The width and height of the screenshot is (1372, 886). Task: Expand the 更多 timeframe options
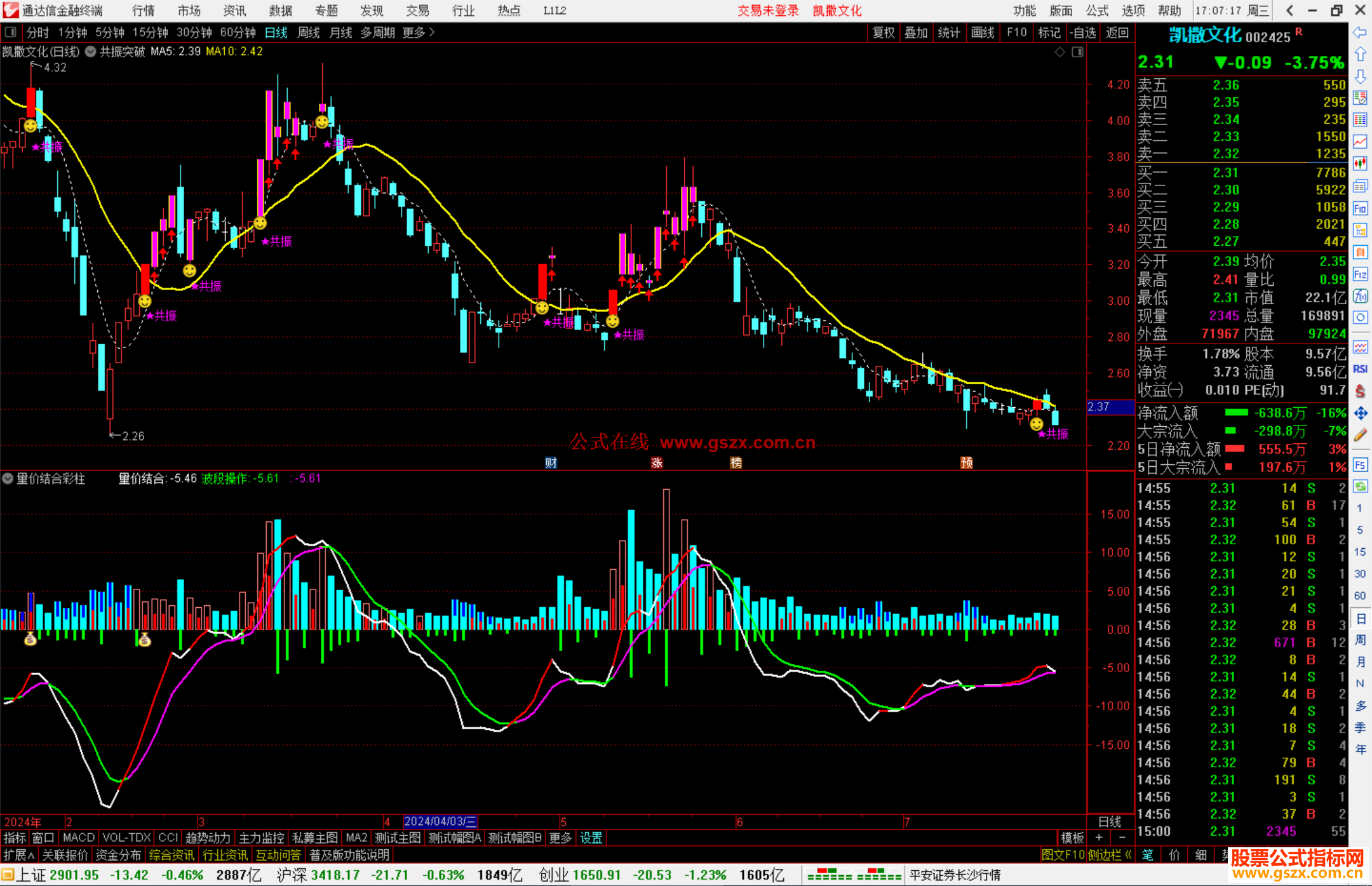click(419, 32)
